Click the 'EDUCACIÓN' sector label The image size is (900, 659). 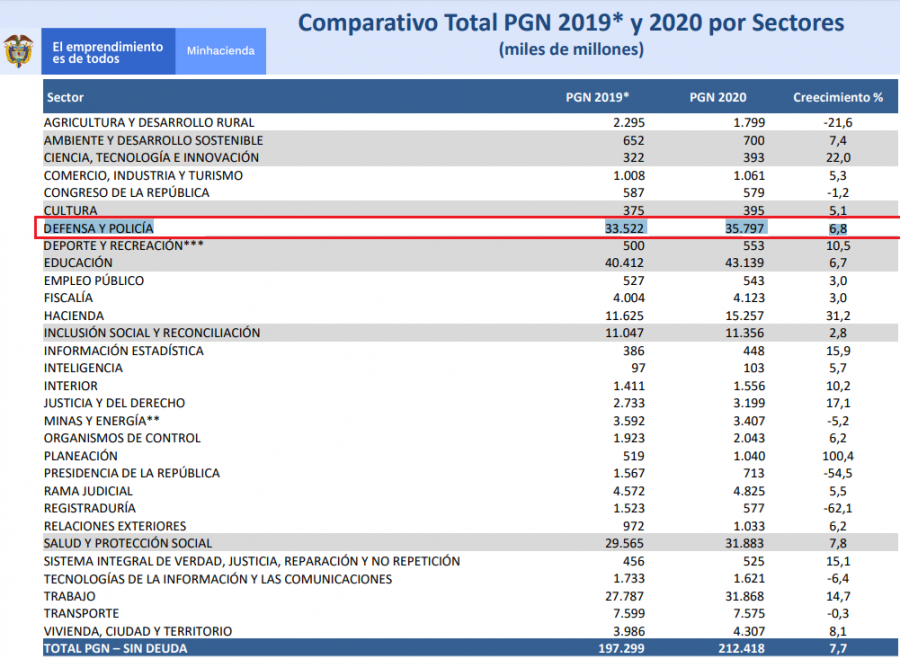(x=78, y=263)
